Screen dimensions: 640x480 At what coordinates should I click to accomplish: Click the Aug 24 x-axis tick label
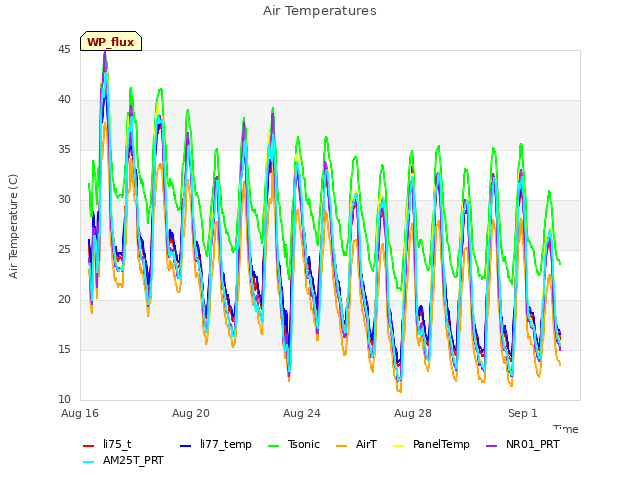(302, 413)
